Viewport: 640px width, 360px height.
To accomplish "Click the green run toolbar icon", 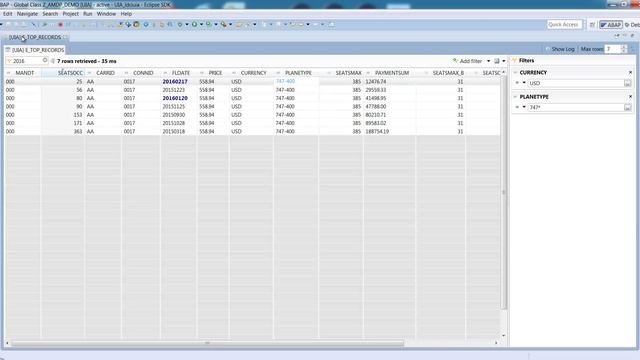I will 195,24.
